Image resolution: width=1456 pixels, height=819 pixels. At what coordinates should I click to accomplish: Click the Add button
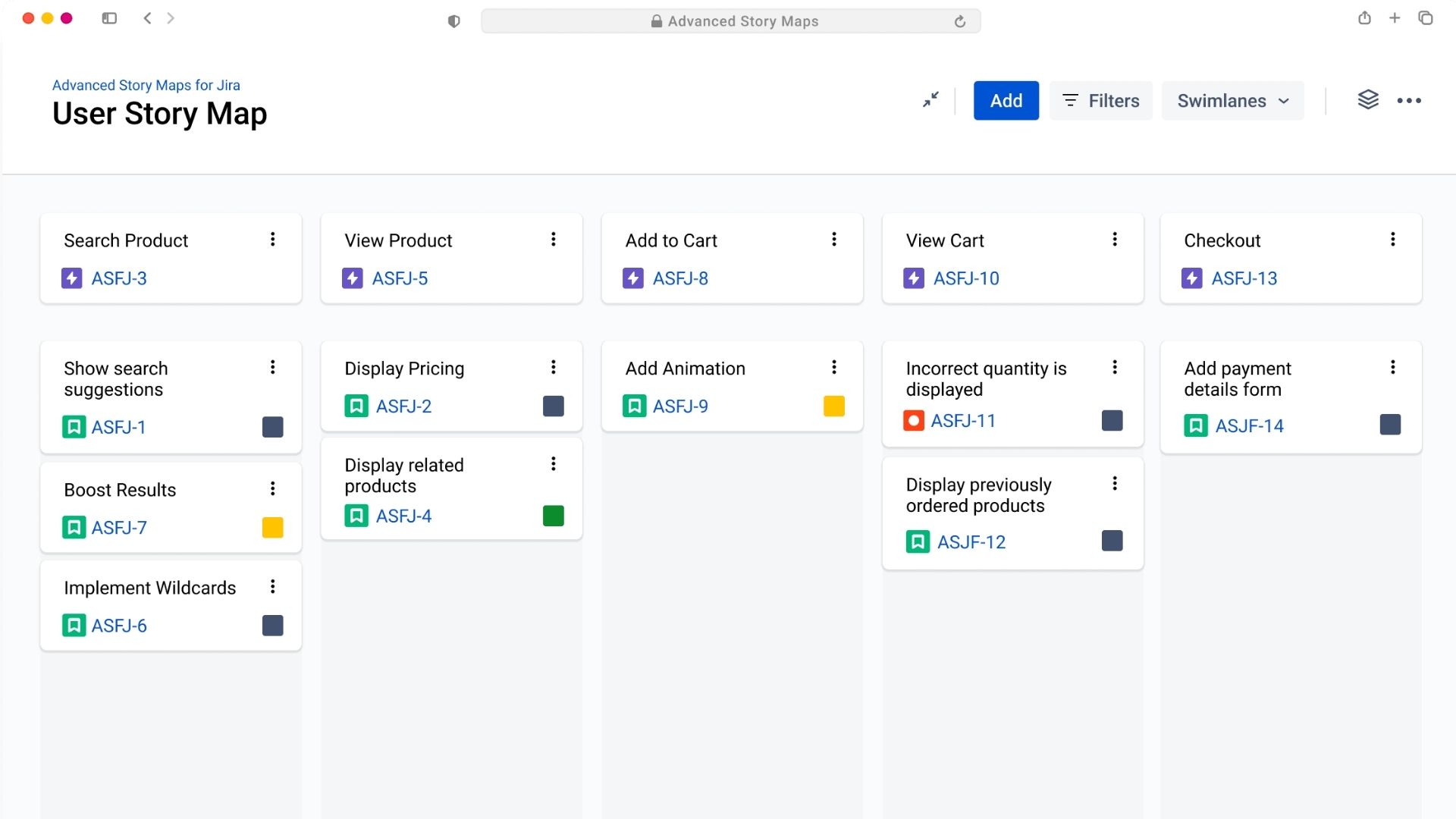1006,100
